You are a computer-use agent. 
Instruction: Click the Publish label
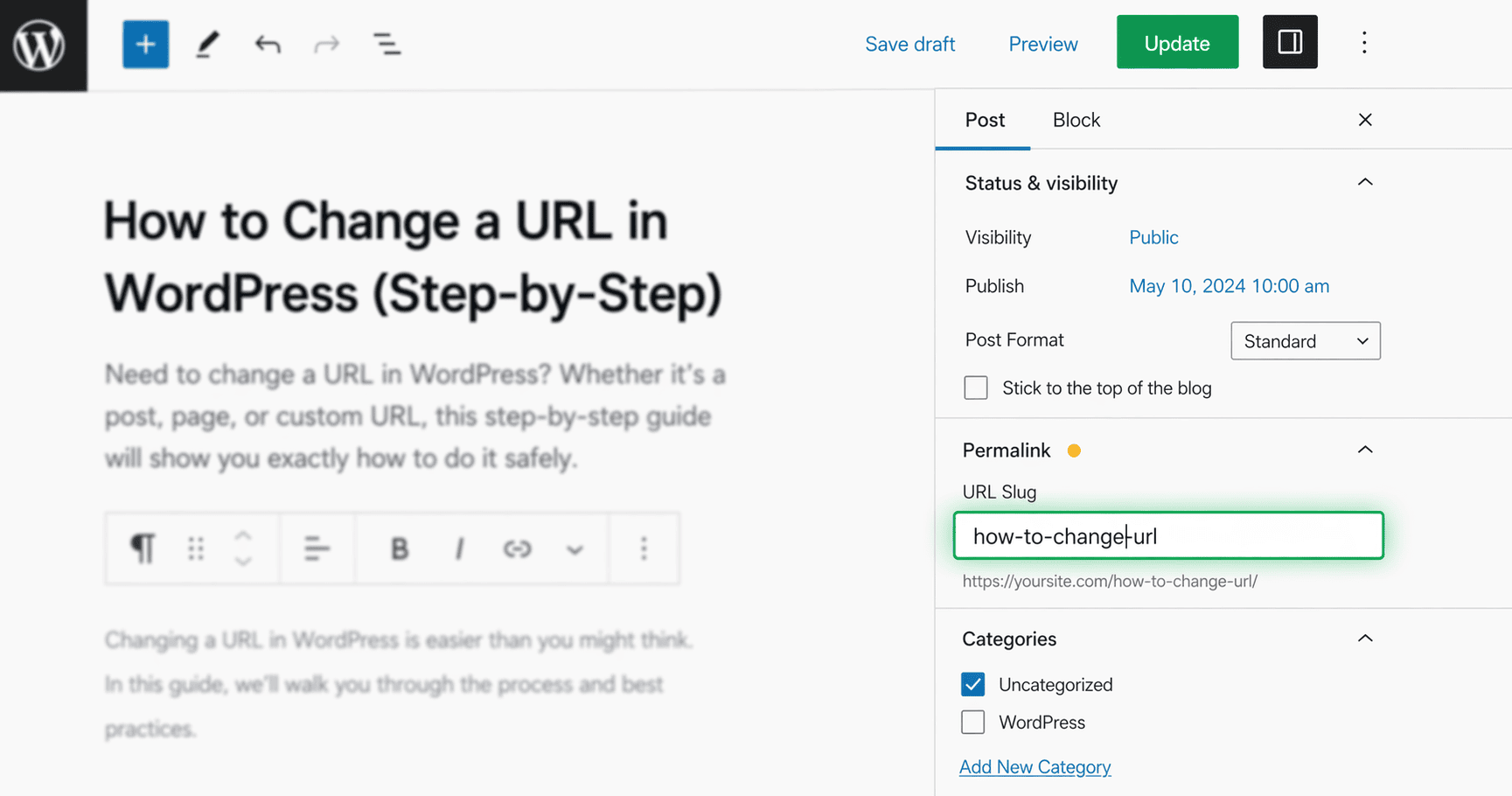pyautogui.click(x=994, y=286)
